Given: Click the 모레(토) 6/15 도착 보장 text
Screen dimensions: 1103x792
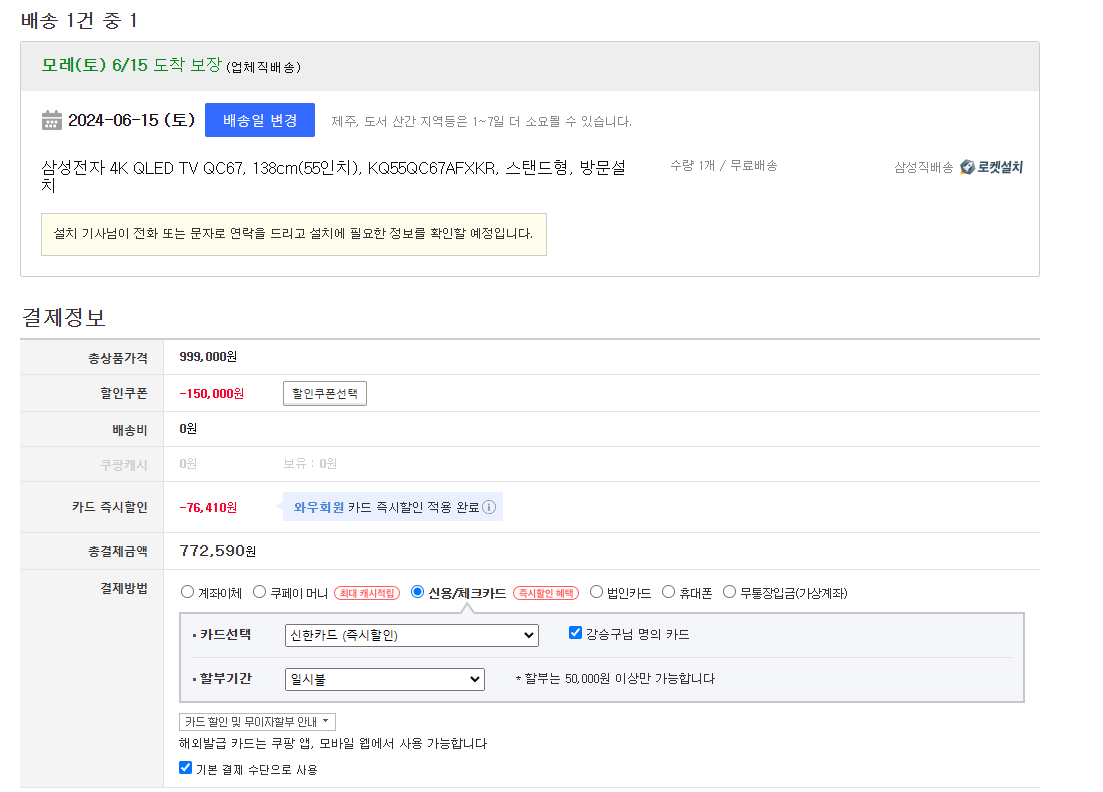Looking at the screenshot, I should click(x=132, y=65).
